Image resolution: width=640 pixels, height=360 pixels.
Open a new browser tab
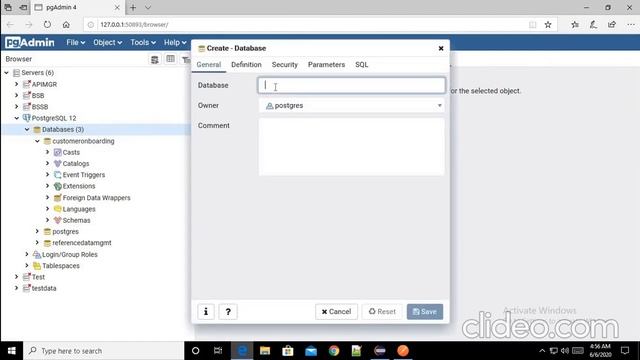[133, 7]
